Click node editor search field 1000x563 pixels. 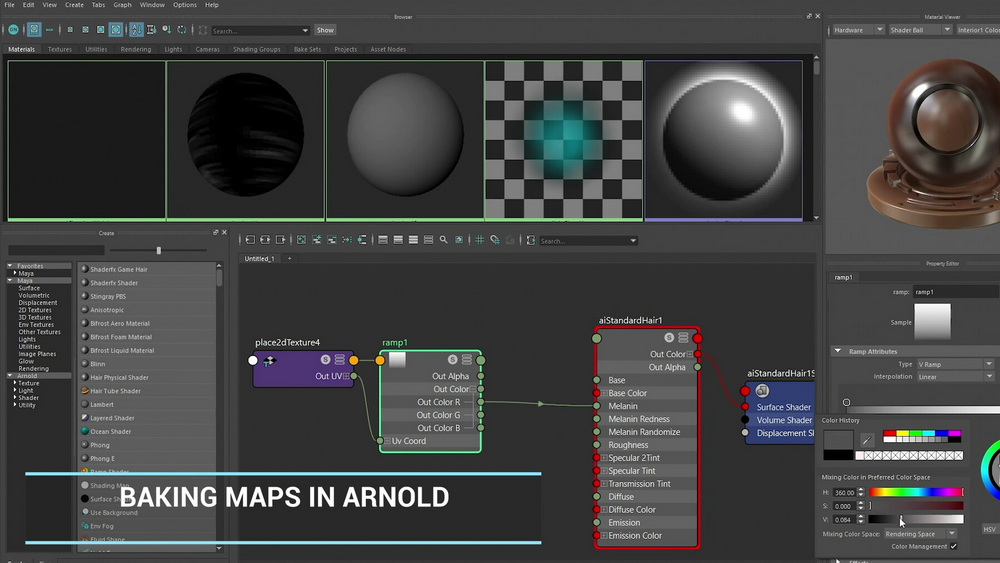pos(584,241)
